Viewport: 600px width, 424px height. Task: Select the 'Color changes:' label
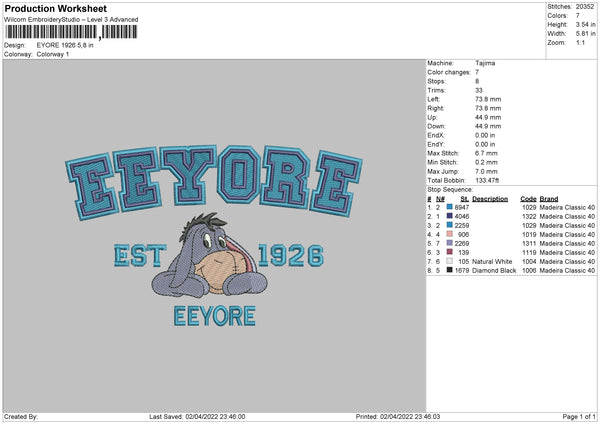point(449,72)
